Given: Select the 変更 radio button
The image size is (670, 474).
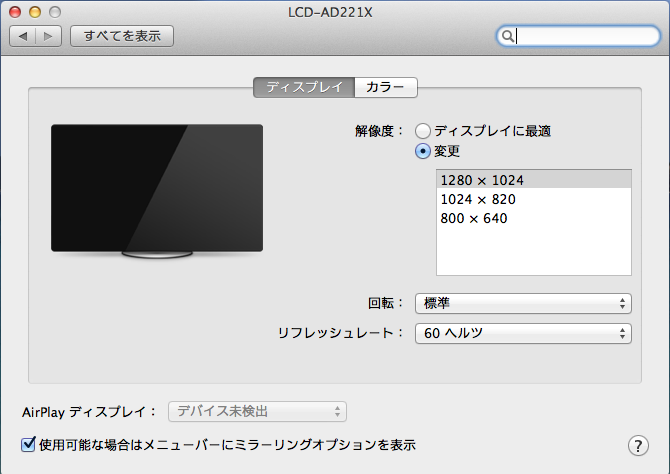Looking at the screenshot, I should click(x=423, y=151).
